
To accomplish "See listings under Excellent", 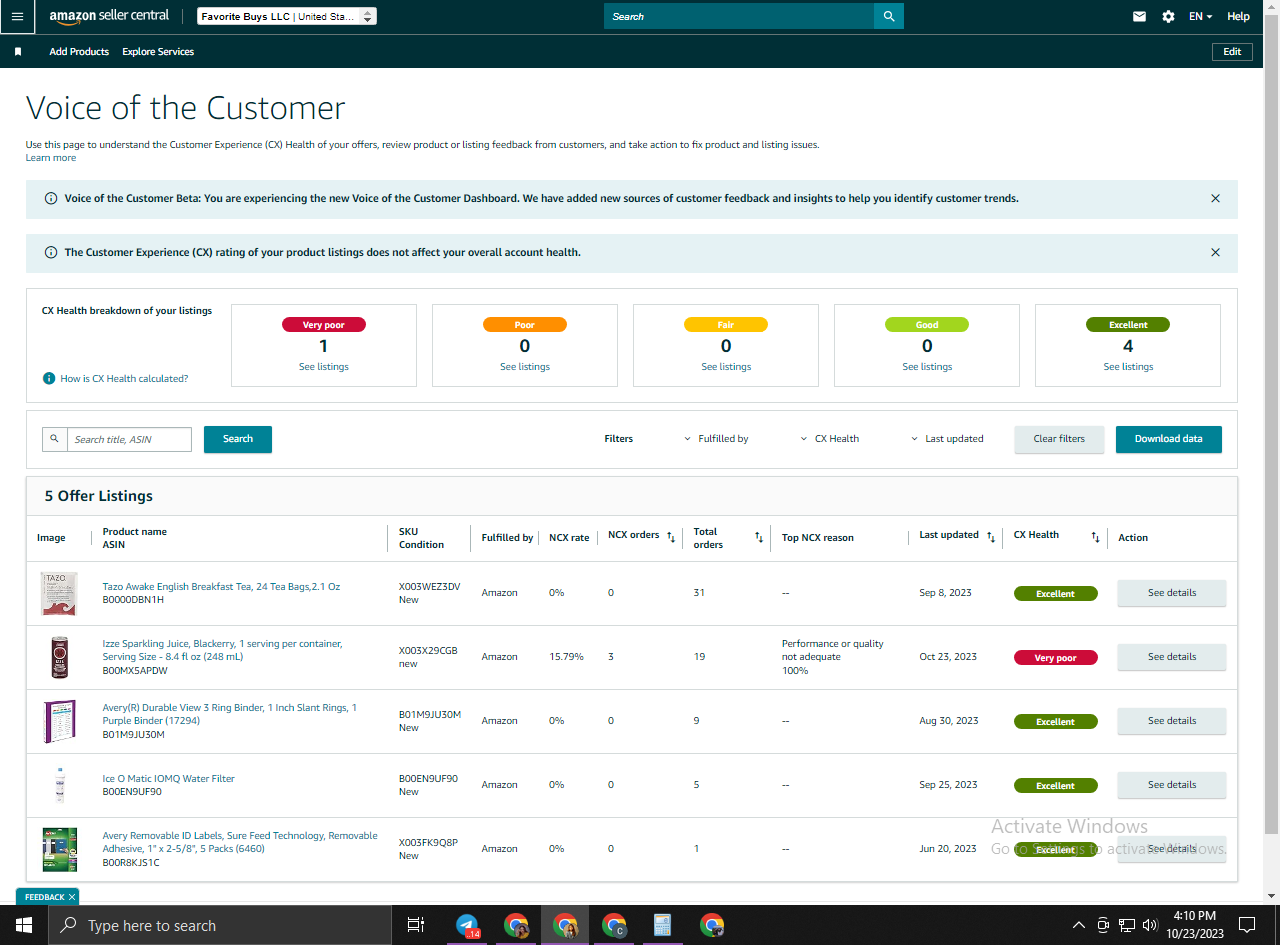I will point(1128,367).
